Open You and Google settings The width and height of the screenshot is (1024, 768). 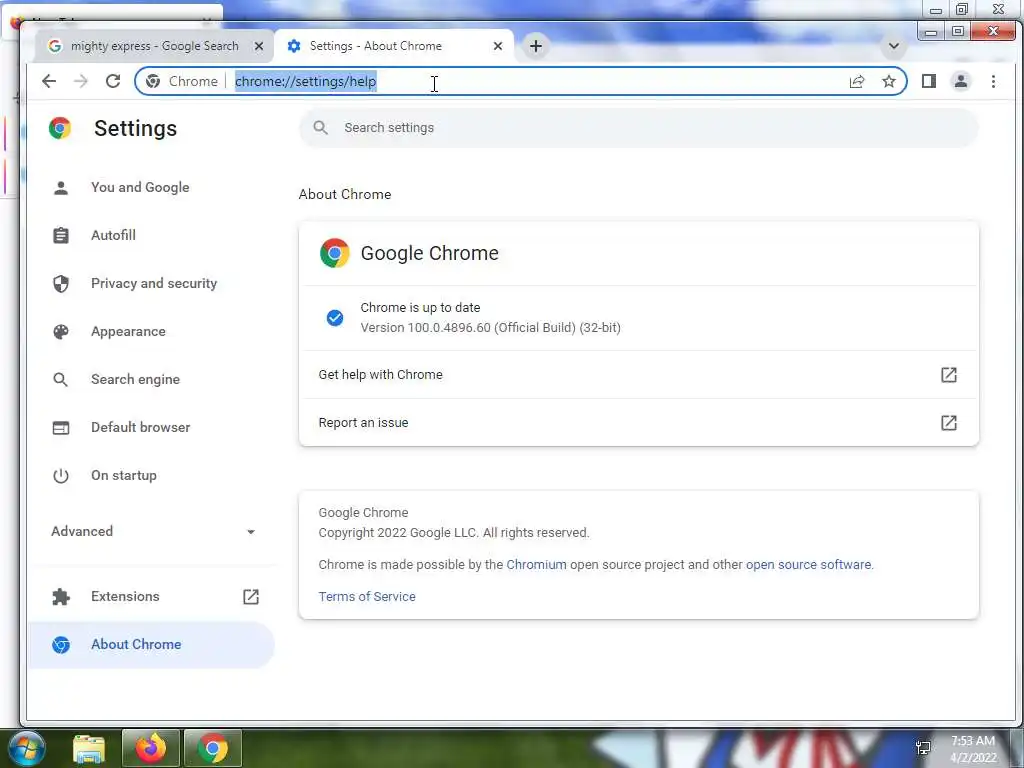click(140, 187)
